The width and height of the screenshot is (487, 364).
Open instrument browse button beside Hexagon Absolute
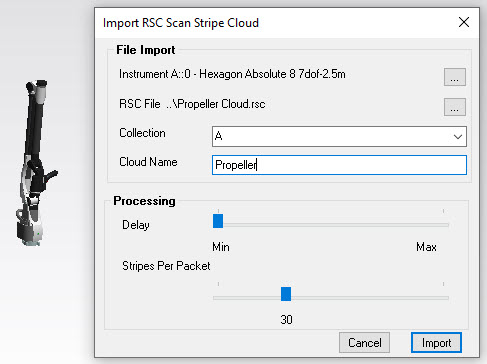click(x=455, y=77)
